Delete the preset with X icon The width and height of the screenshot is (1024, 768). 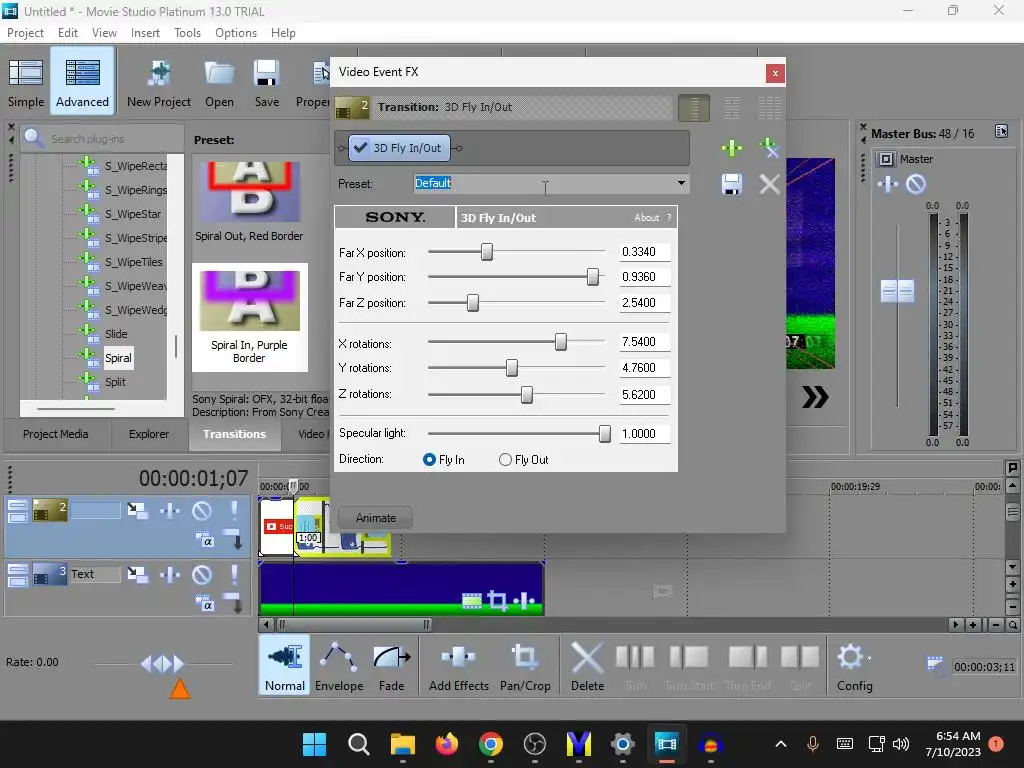click(x=769, y=184)
